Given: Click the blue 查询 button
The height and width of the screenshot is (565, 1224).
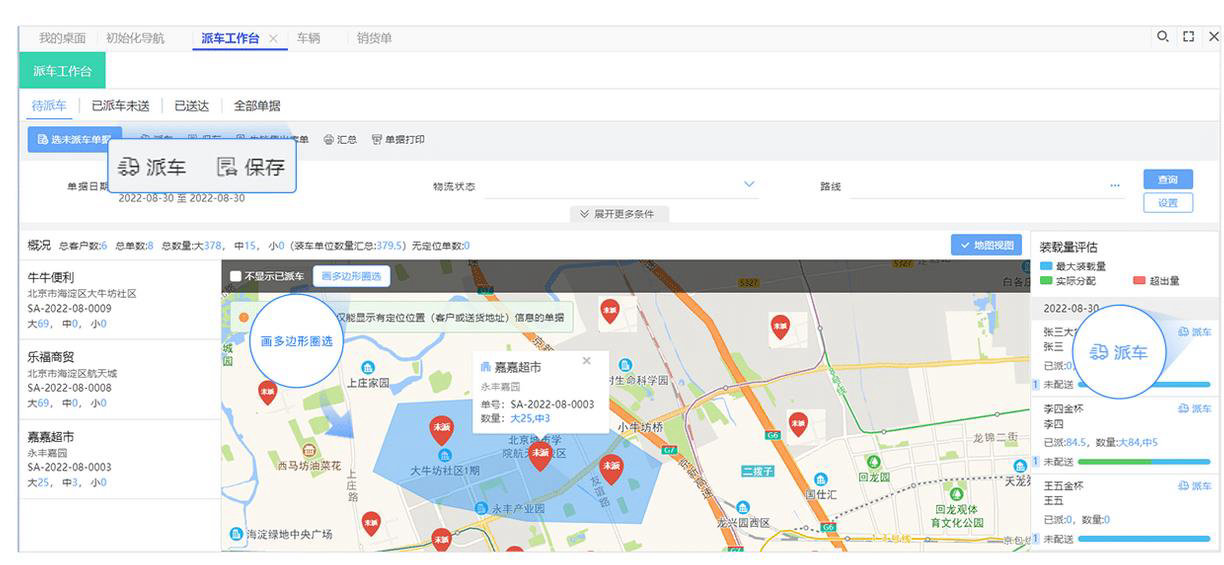Looking at the screenshot, I should point(1167,180).
